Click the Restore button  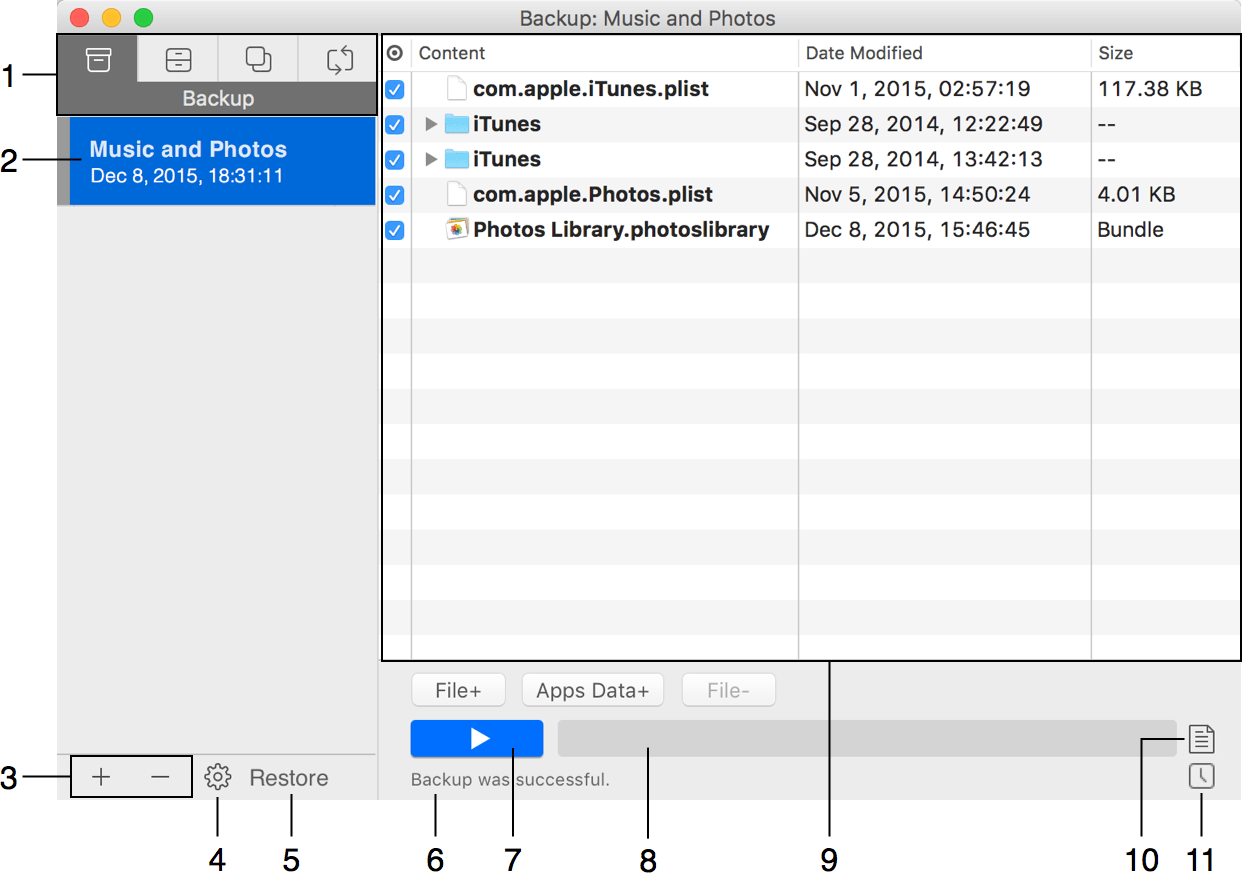(x=289, y=778)
